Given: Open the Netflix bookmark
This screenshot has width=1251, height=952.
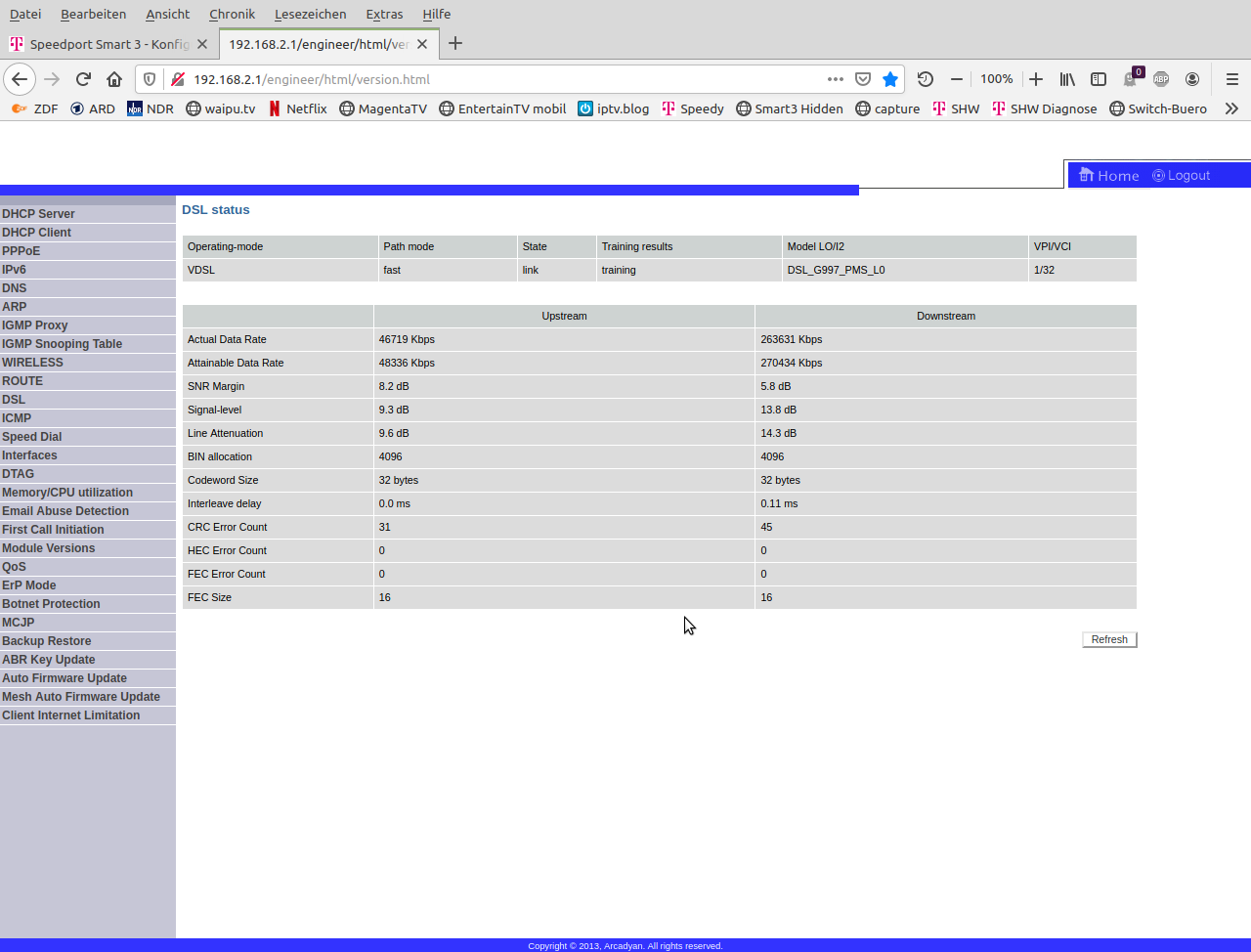Looking at the screenshot, I should (x=297, y=108).
